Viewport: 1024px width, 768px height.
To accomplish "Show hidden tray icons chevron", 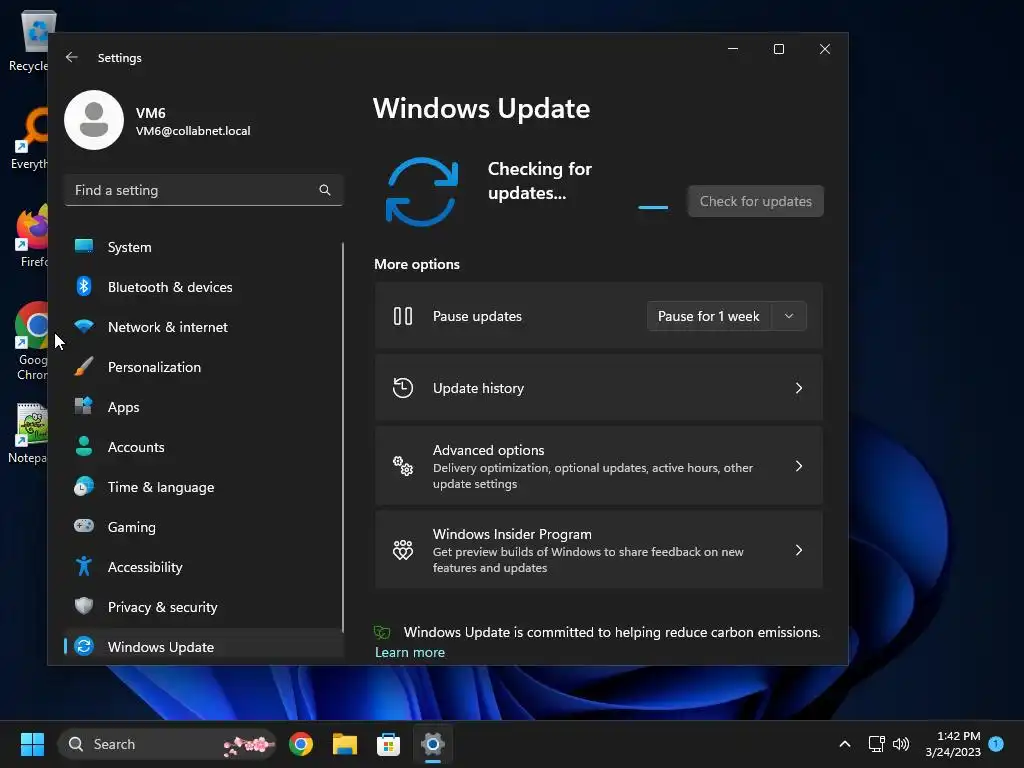I will tap(844, 744).
